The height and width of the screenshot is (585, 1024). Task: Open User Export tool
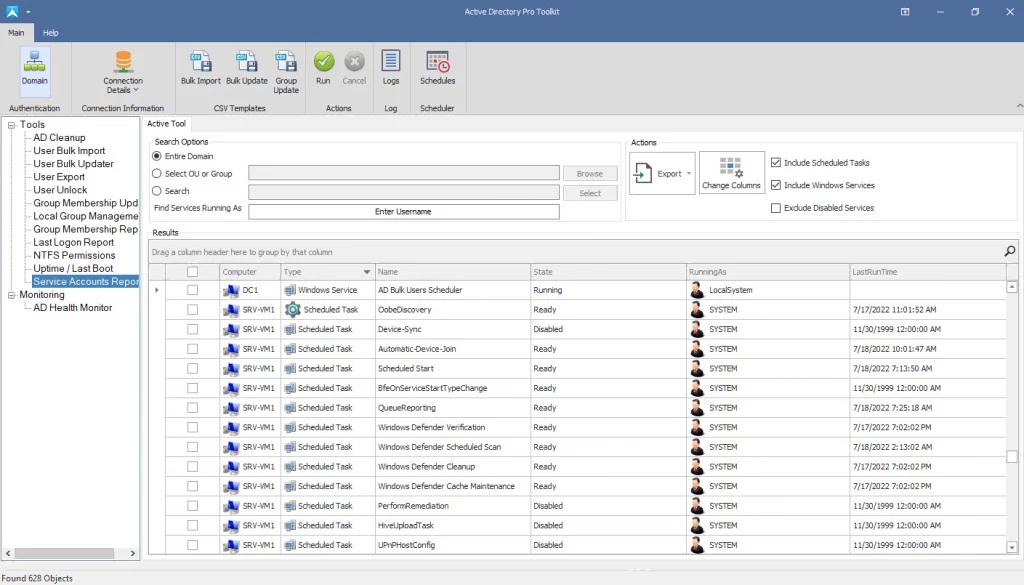pos(59,177)
